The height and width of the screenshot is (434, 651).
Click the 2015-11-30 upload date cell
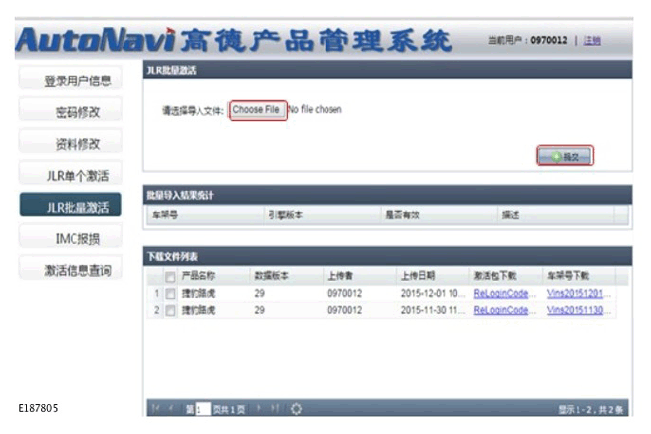click(433, 310)
